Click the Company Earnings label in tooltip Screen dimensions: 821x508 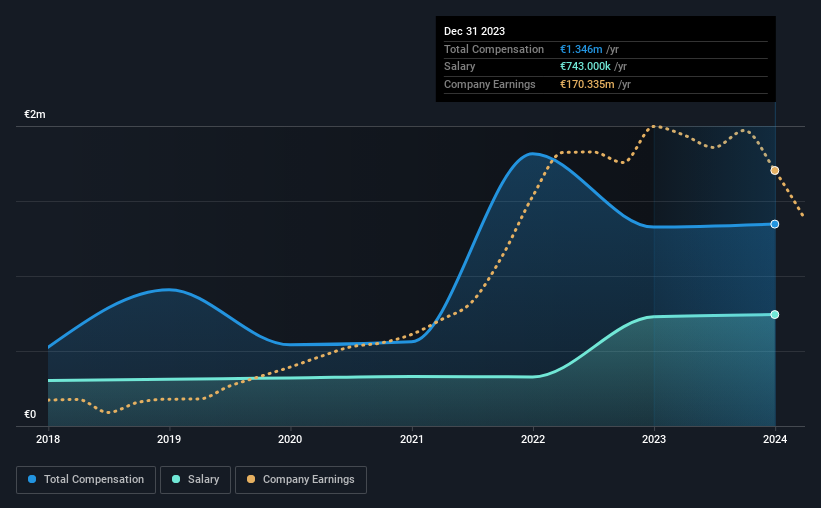click(x=490, y=84)
